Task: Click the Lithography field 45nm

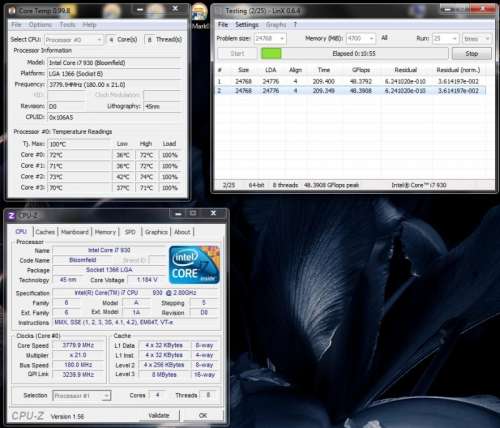Action: [163, 107]
